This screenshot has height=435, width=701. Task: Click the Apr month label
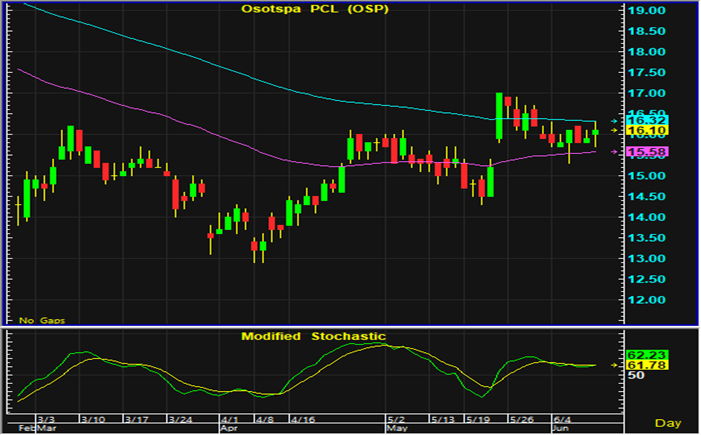coord(229,428)
